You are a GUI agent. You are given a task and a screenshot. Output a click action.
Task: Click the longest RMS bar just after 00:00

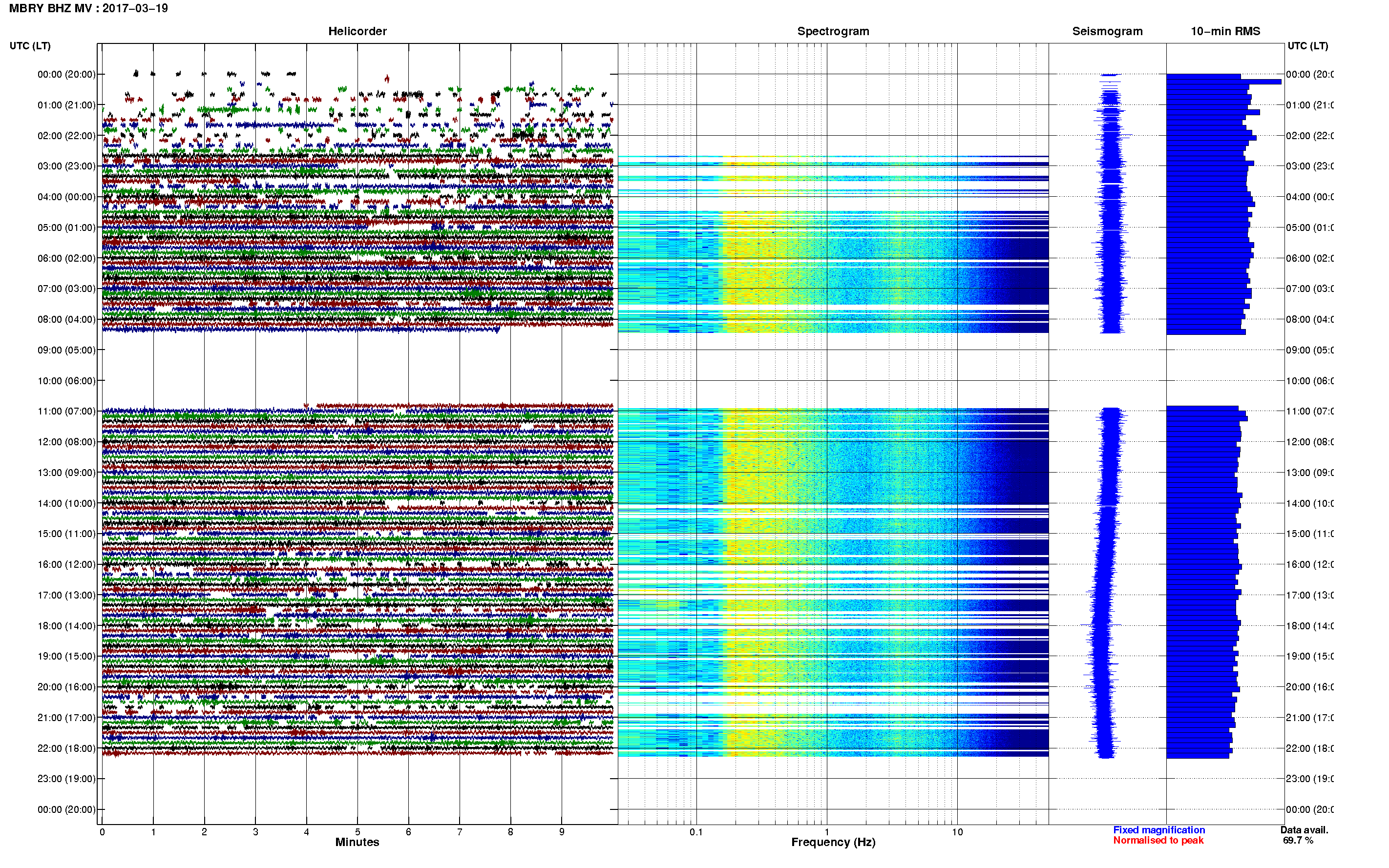coord(1223,82)
